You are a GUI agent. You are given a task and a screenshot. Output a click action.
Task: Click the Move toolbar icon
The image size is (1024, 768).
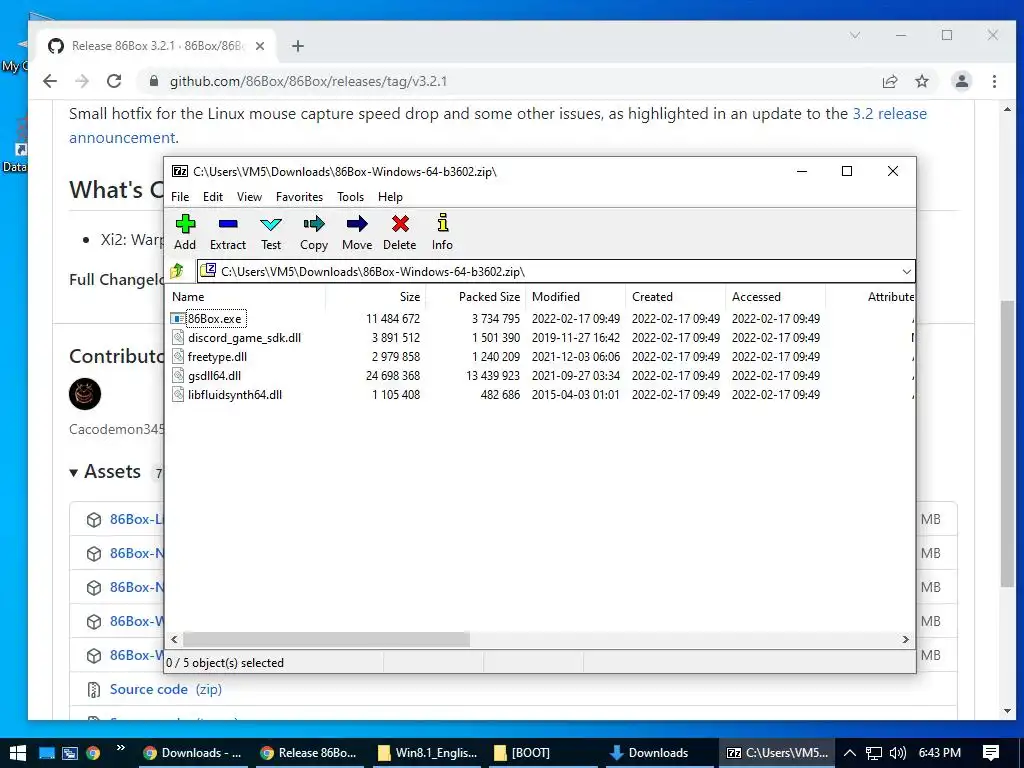[357, 224]
